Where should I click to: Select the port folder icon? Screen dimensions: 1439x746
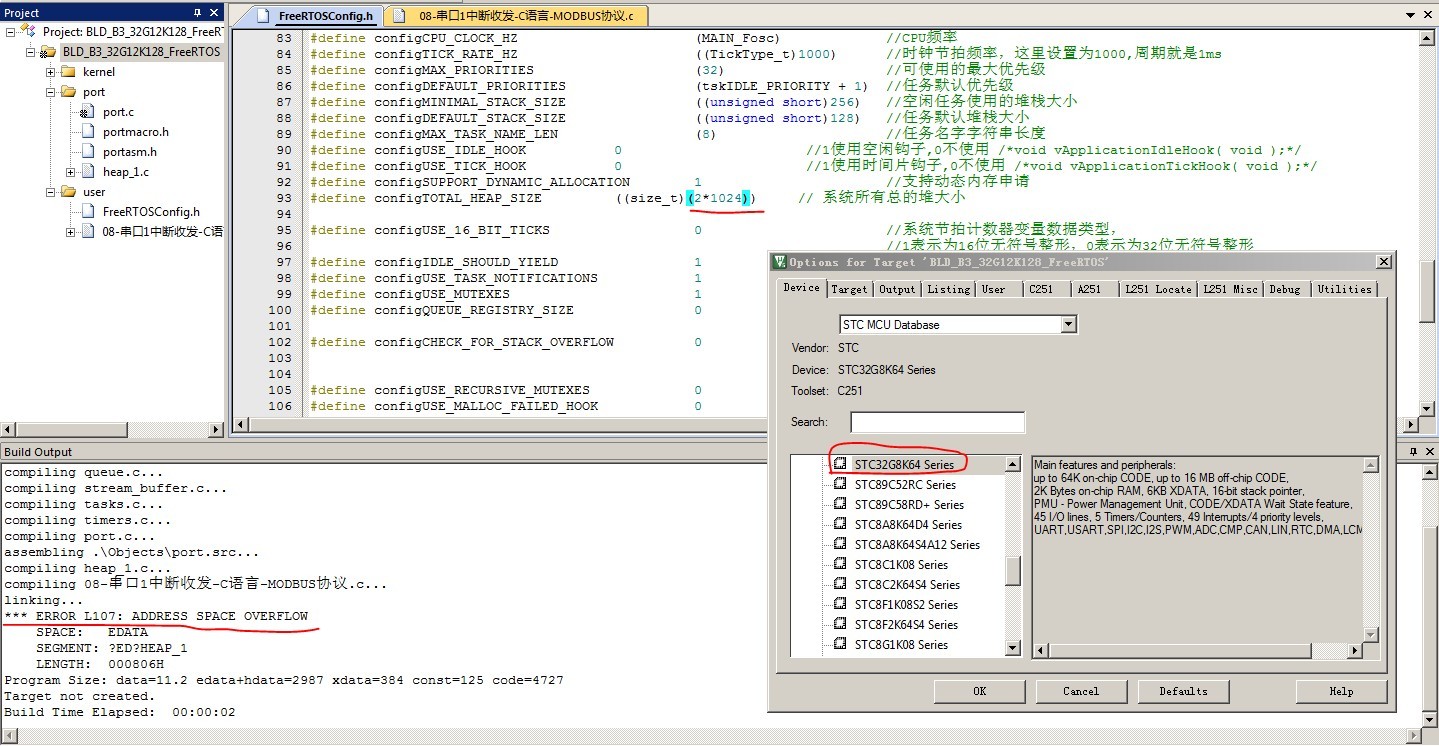[68, 92]
